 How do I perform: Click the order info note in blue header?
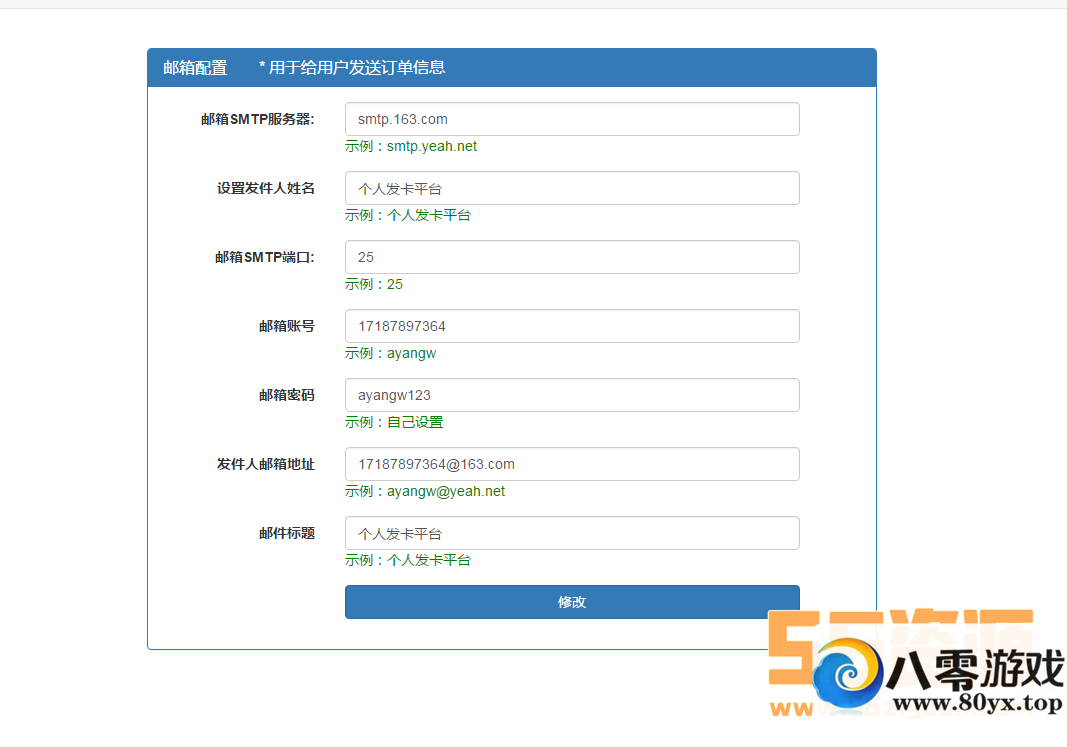coord(350,67)
